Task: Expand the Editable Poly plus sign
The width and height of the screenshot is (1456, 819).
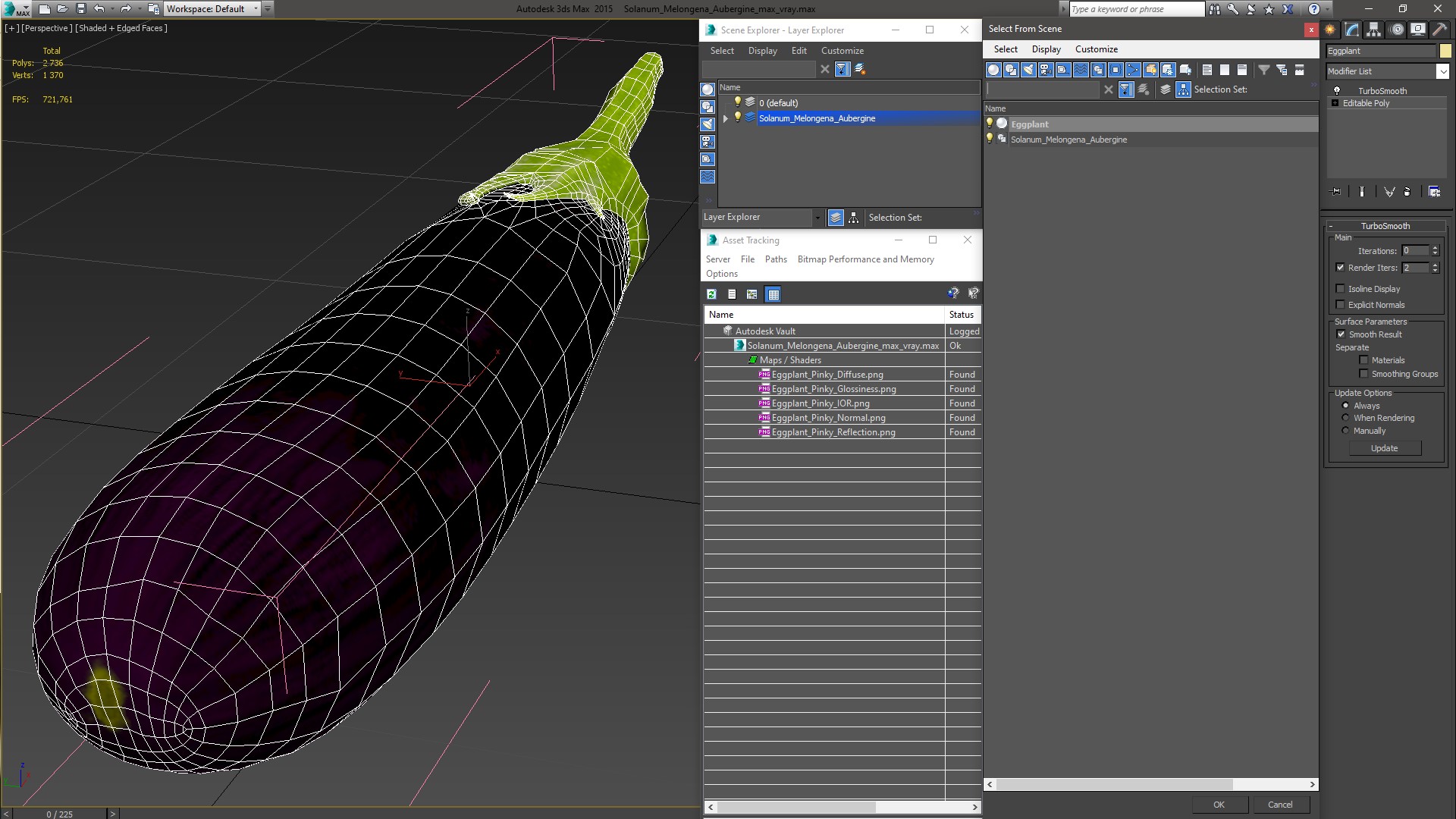Action: point(1335,103)
